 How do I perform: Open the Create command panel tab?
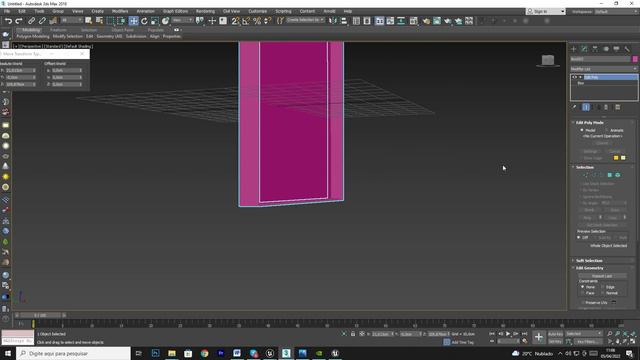[x=573, y=49]
